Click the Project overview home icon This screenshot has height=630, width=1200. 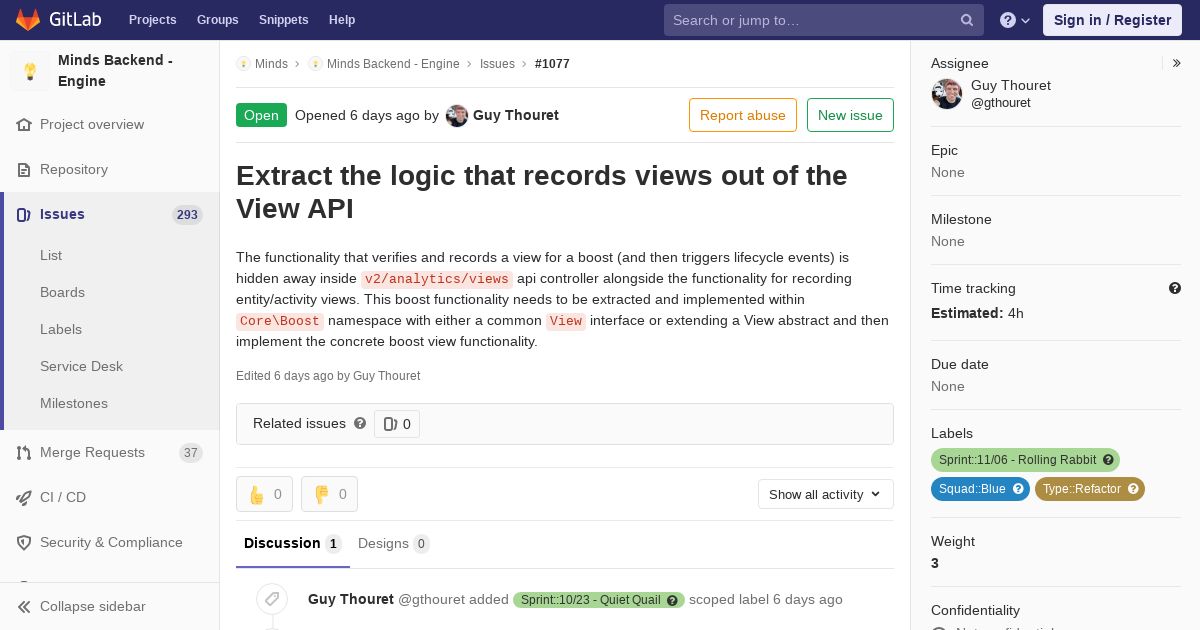coord(24,125)
